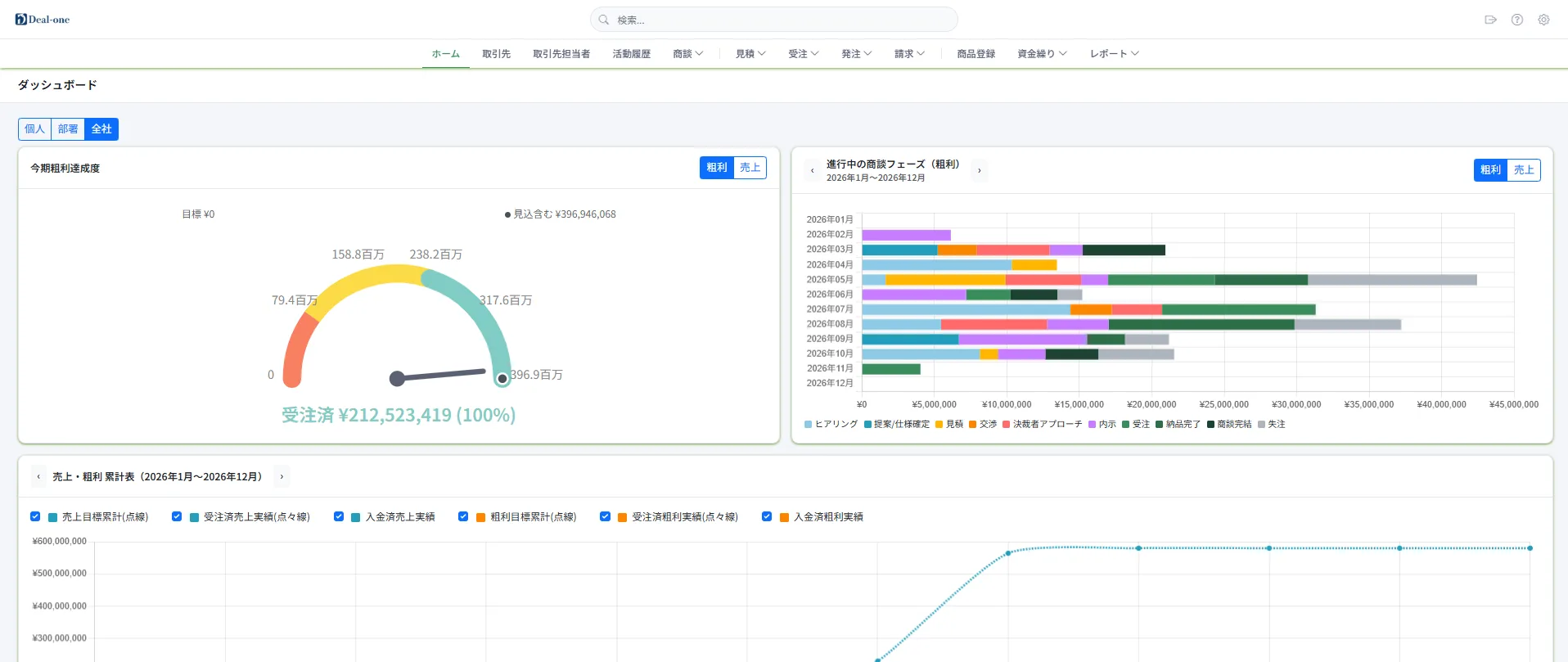The image size is (1568, 662).
Task: Open the help question mark icon
Action: click(x=1517, y=20)
